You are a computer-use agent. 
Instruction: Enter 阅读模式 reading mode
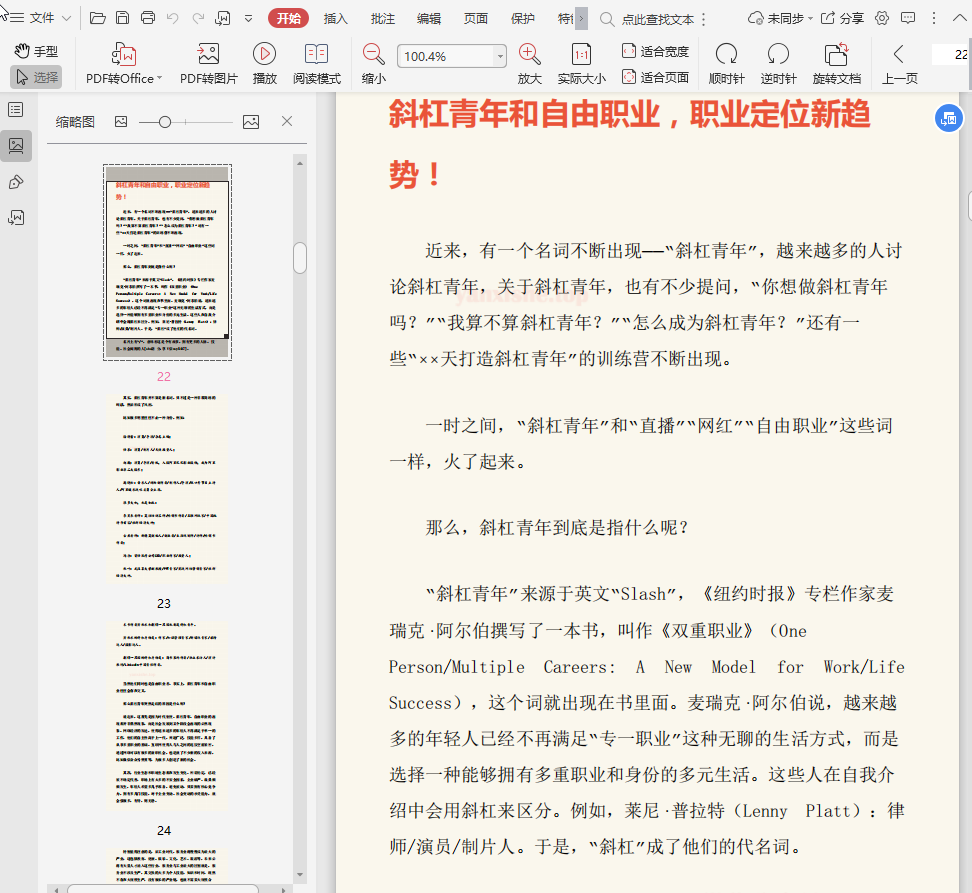(316, 56)
